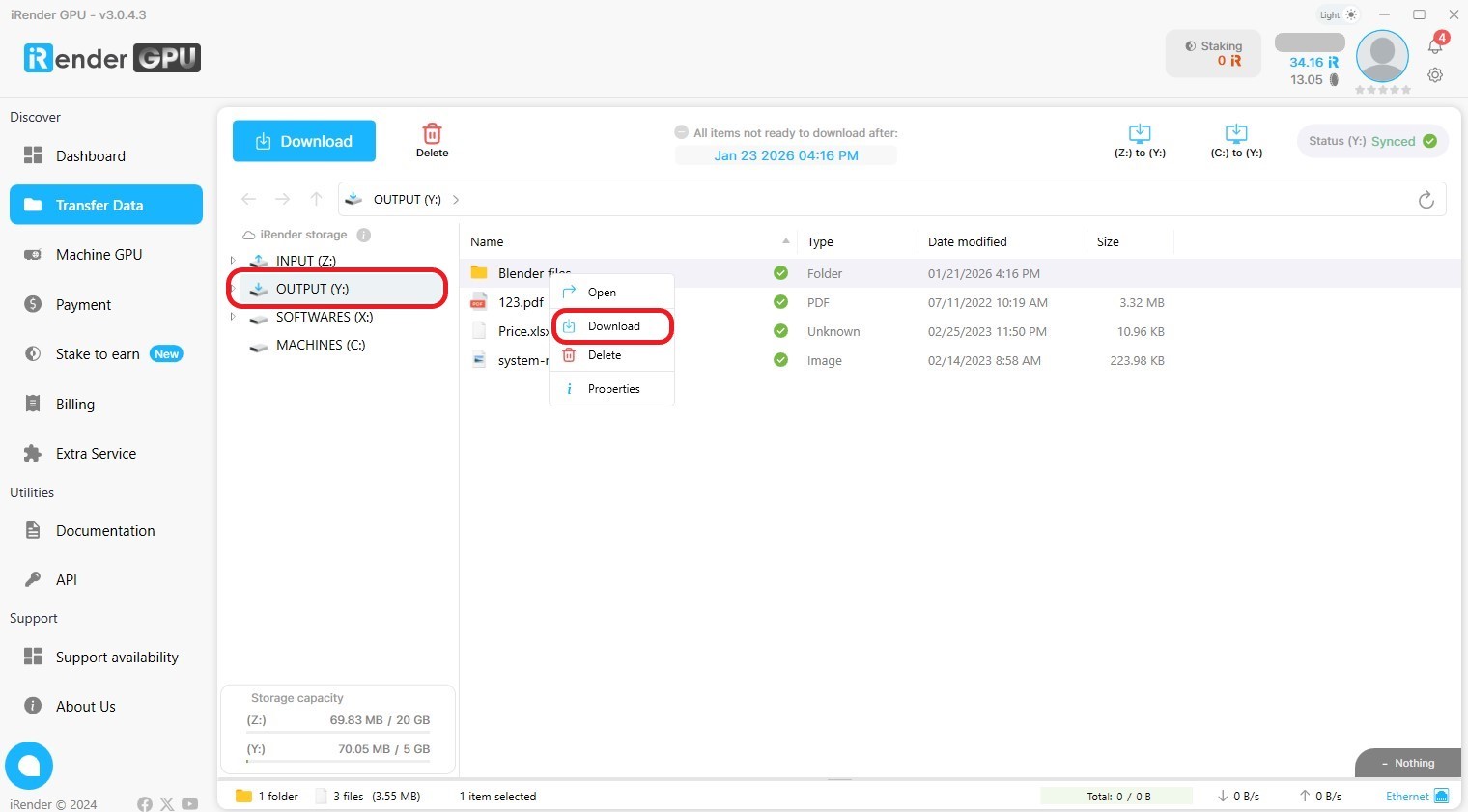1468x812 pixels.
Task: Select SOFTWARES (X:) drive in tree
Action: [324, 317]
